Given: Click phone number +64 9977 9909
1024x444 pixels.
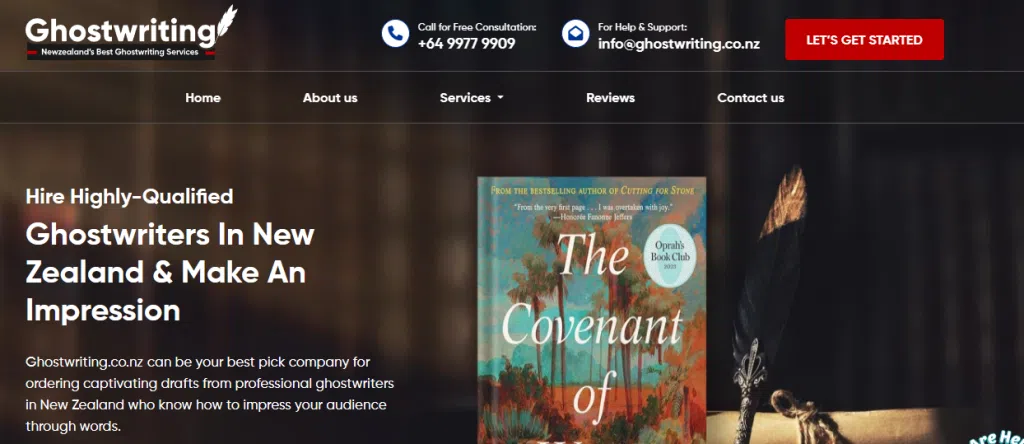Looking at the screenshot, I should (x=466, y=44).
